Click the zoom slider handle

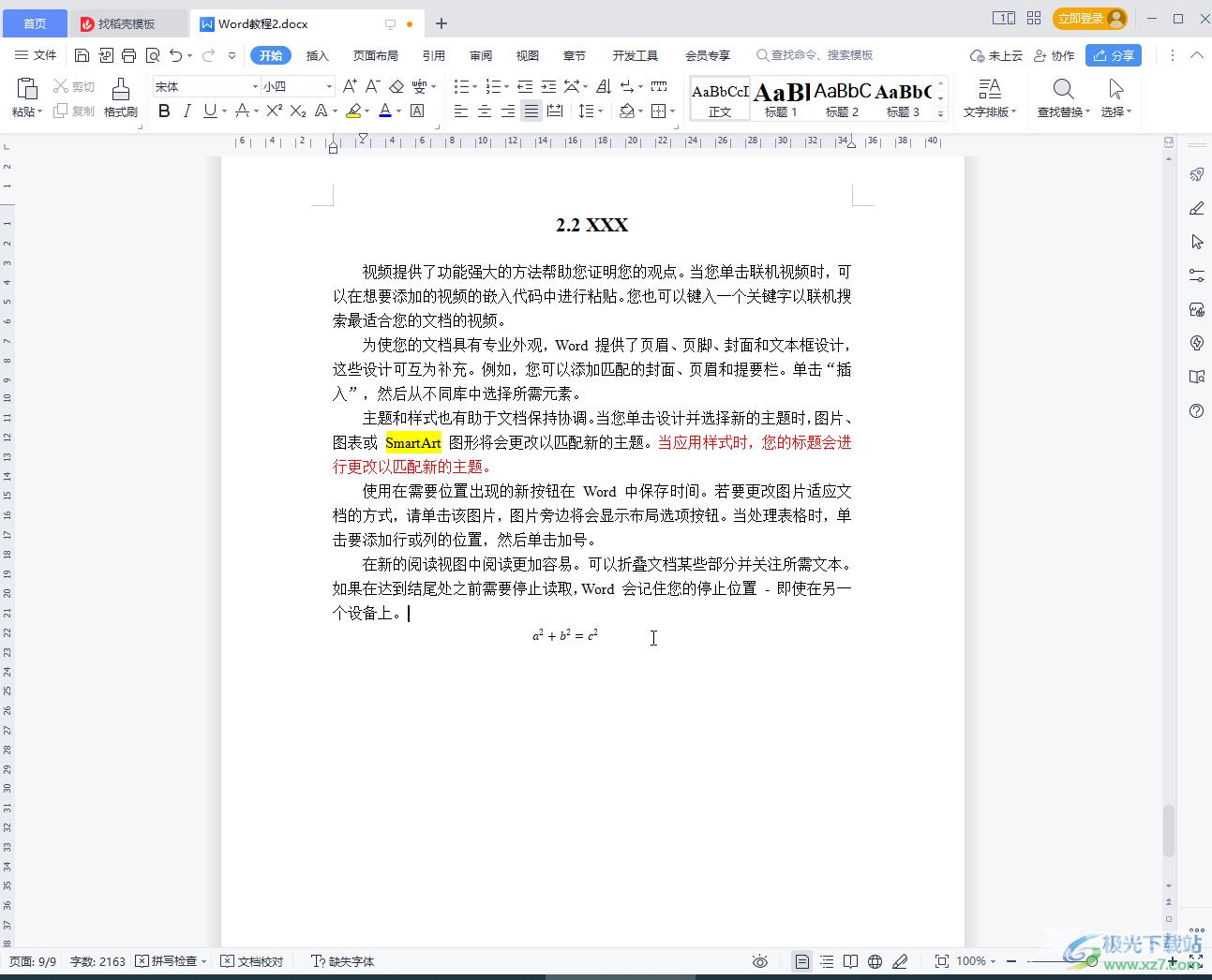click(1091, 961)
